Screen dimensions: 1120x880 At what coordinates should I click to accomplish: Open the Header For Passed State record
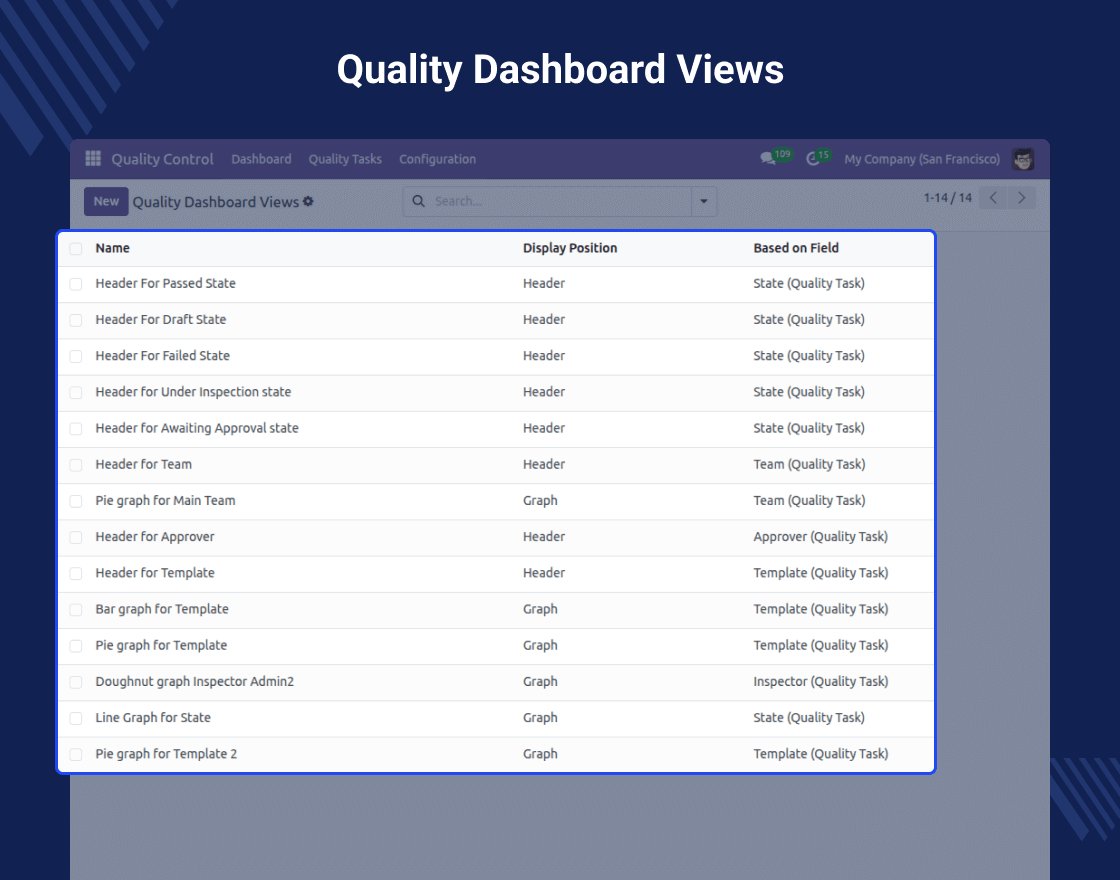[166, 284]
